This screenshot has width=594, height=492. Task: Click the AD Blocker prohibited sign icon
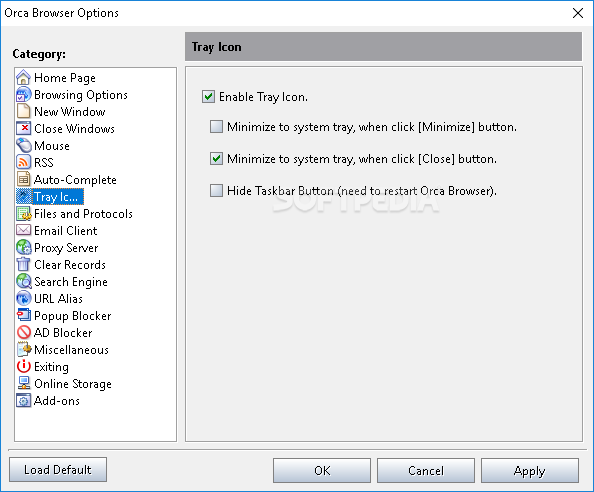[x=23, y=333]
